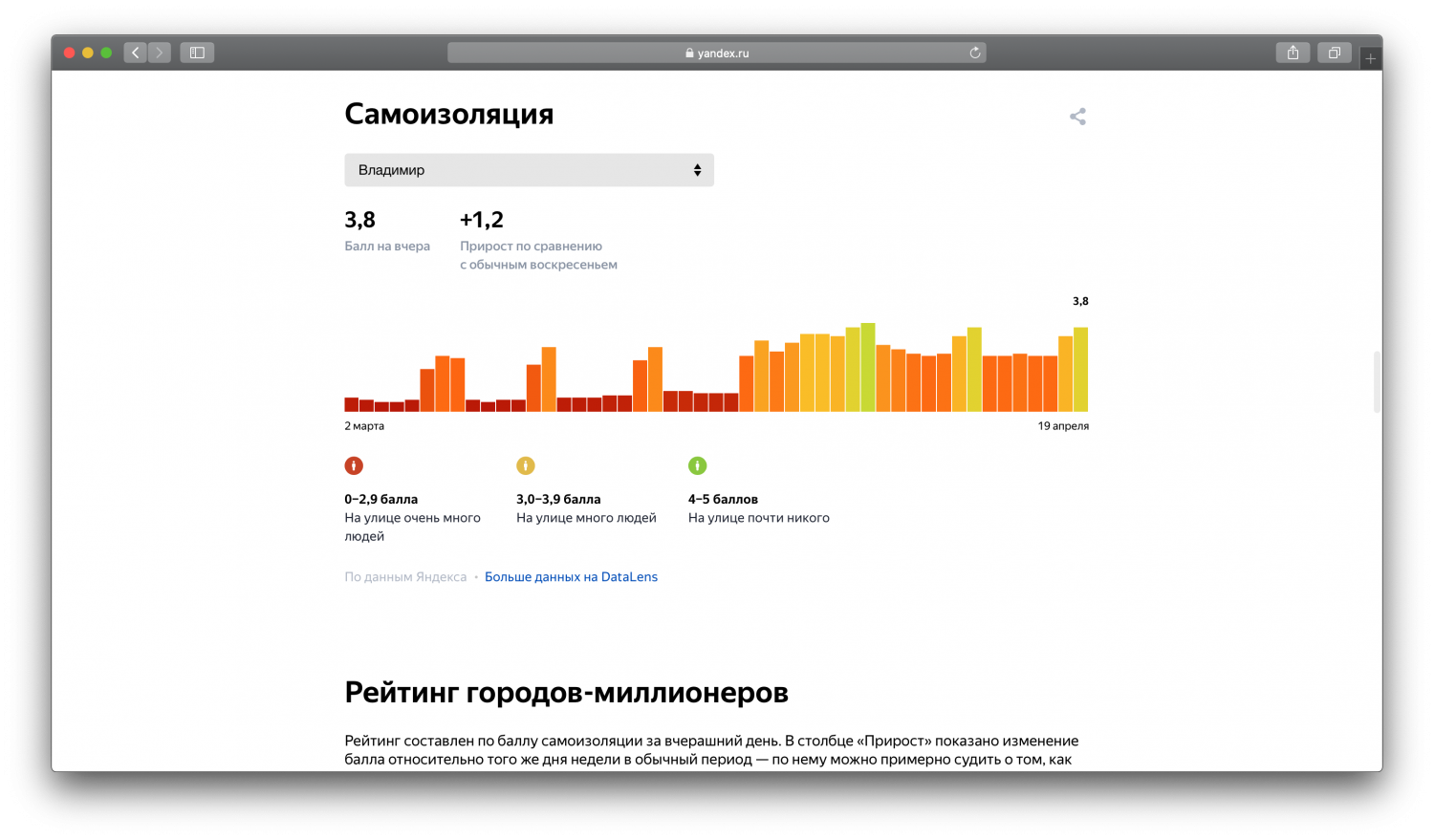Open the Владимир city dropdown
Image resolution: width=1434 pixels, height=840 pixels.
[529, 170]
